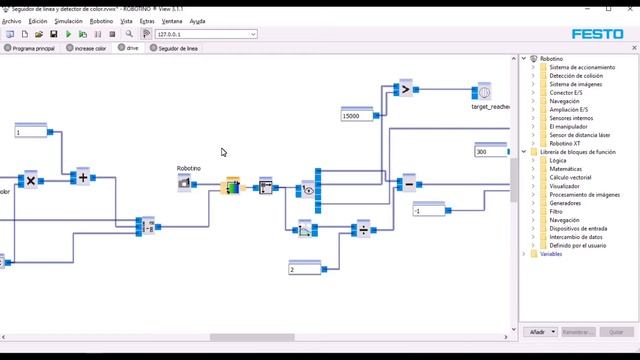Switch to the increase color tab
This screenshot has height=360, width=640.
click(86, 48)
